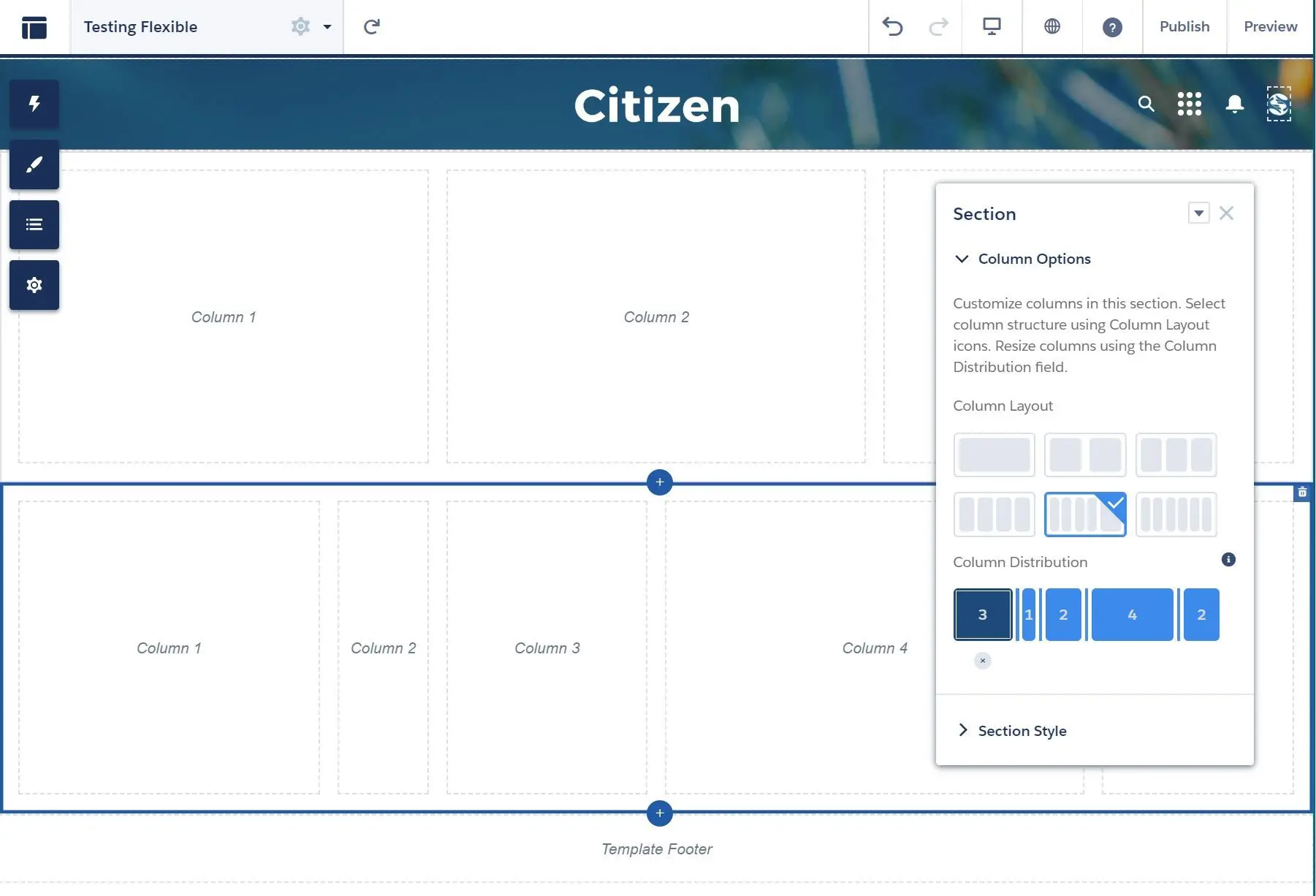Select narrow Column 2 in the bottom section
The width and height of the screenshot is (1316, 896).
[x=383, y=648]
